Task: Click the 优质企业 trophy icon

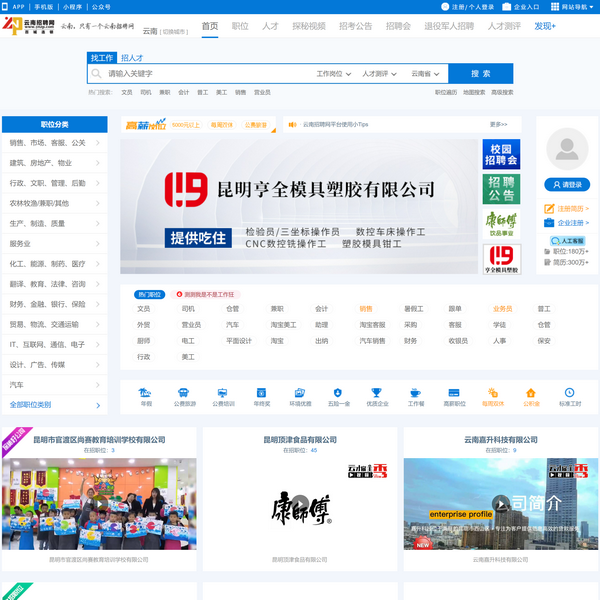Action: [x=376, y=393]
